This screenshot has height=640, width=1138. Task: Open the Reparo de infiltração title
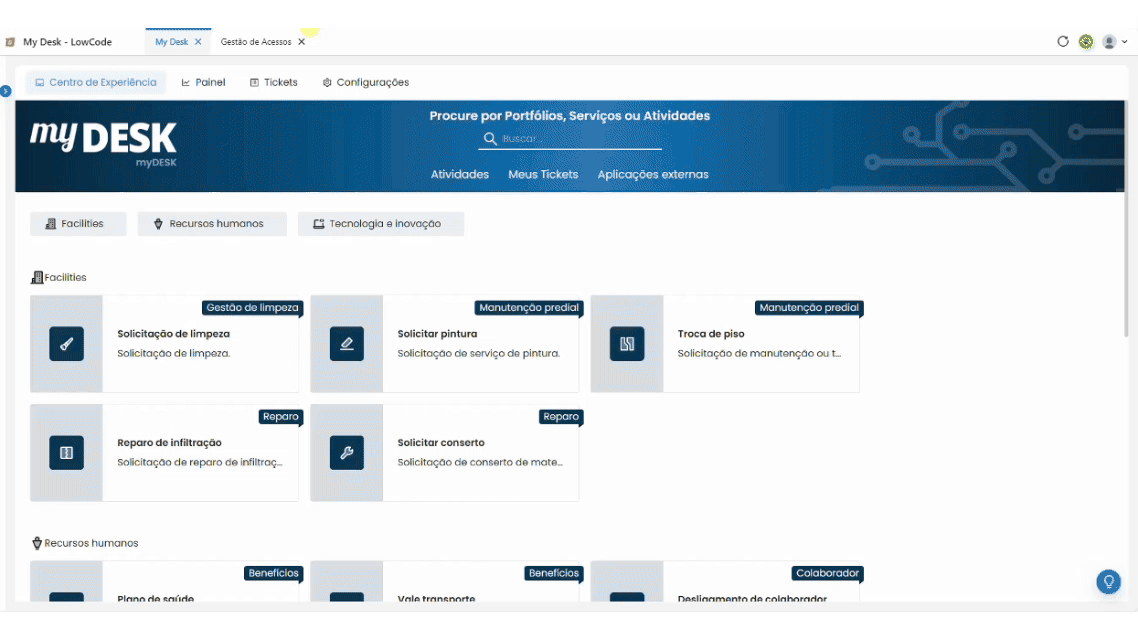click(x=169, y=443)
